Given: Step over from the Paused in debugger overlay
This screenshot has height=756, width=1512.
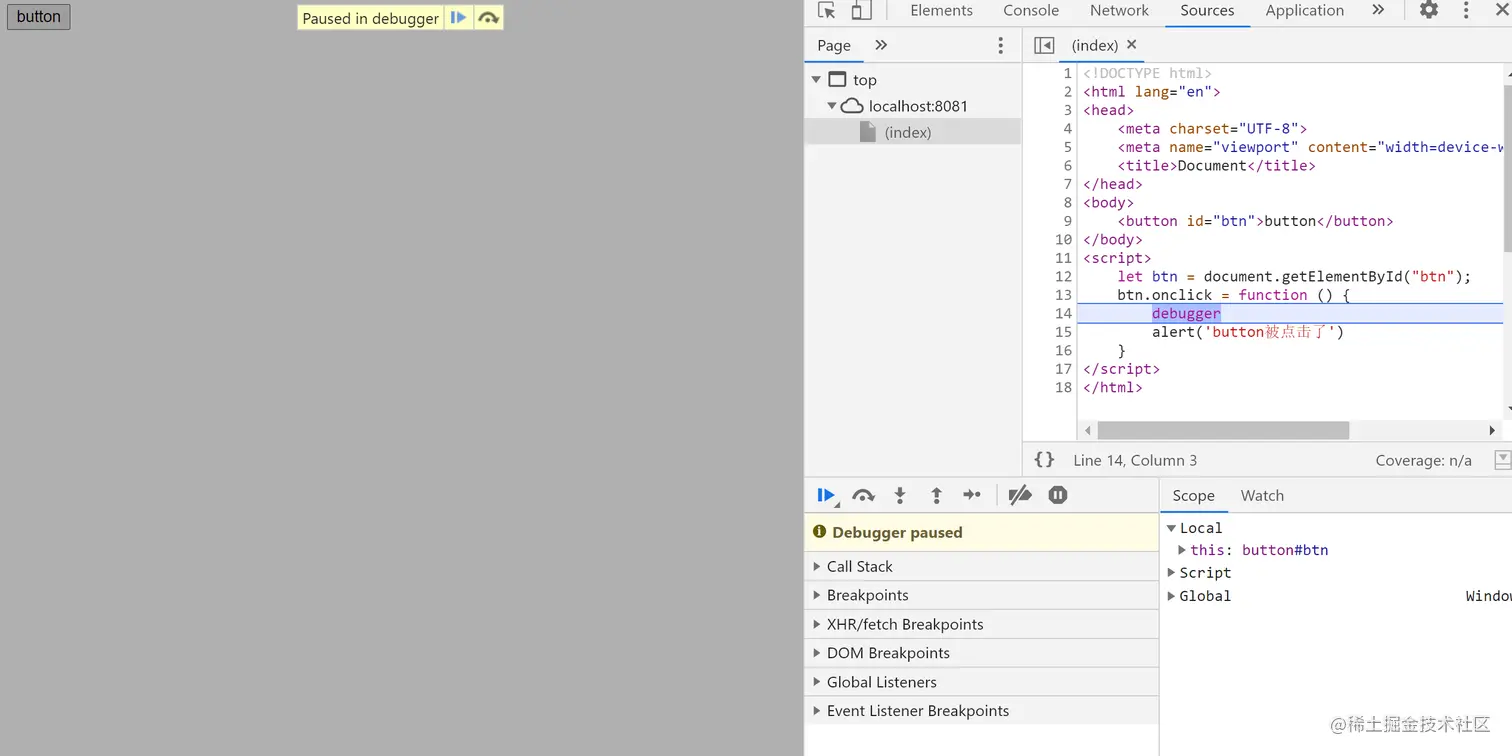Looking at the screenshot, I should pos(488,18).
